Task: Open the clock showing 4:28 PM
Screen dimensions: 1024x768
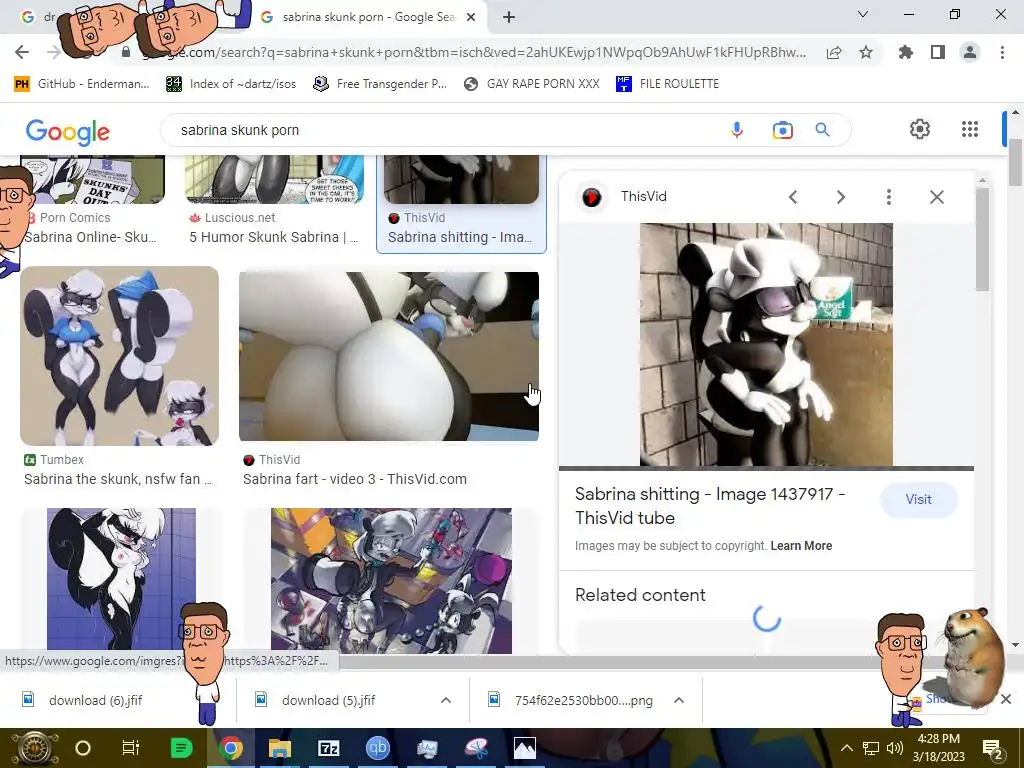Action: coord(939,748)
